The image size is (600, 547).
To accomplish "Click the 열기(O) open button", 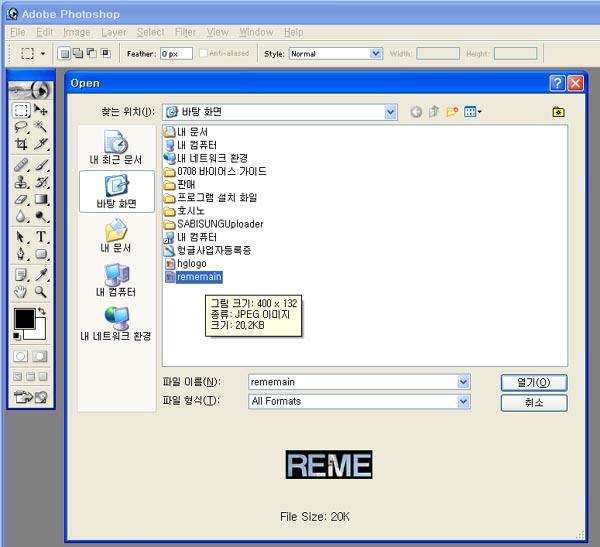I will pyautogui.click(x=534, y=382).
